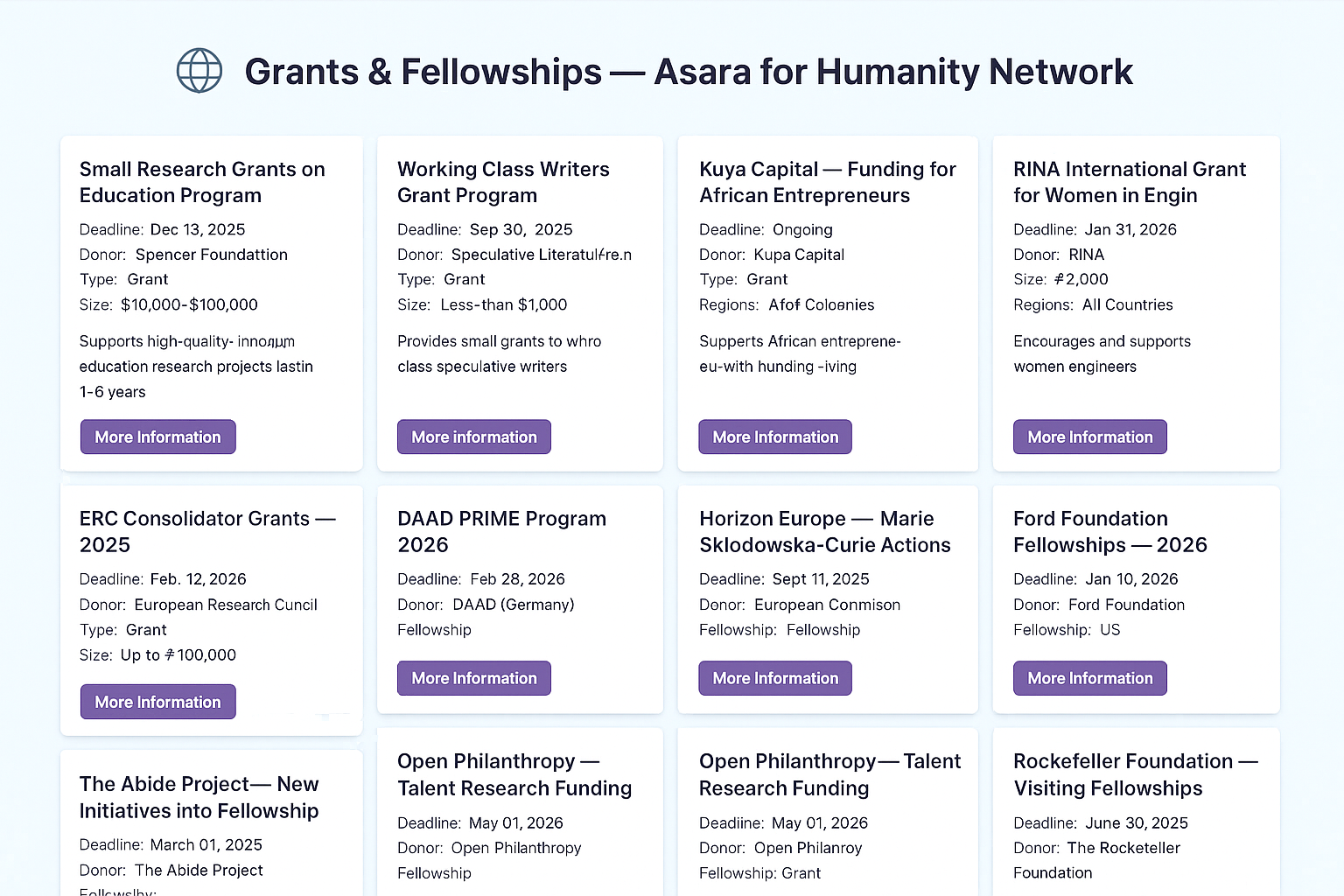The height and width of the screenshot is (896, 1344).
Task: Click the Grants & Fellowships page heading
Action: (x=689, y=72)
